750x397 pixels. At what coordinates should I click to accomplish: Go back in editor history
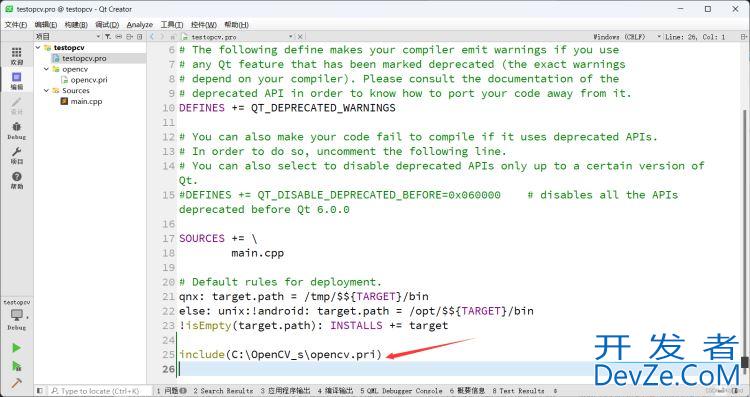coord(152,37)
